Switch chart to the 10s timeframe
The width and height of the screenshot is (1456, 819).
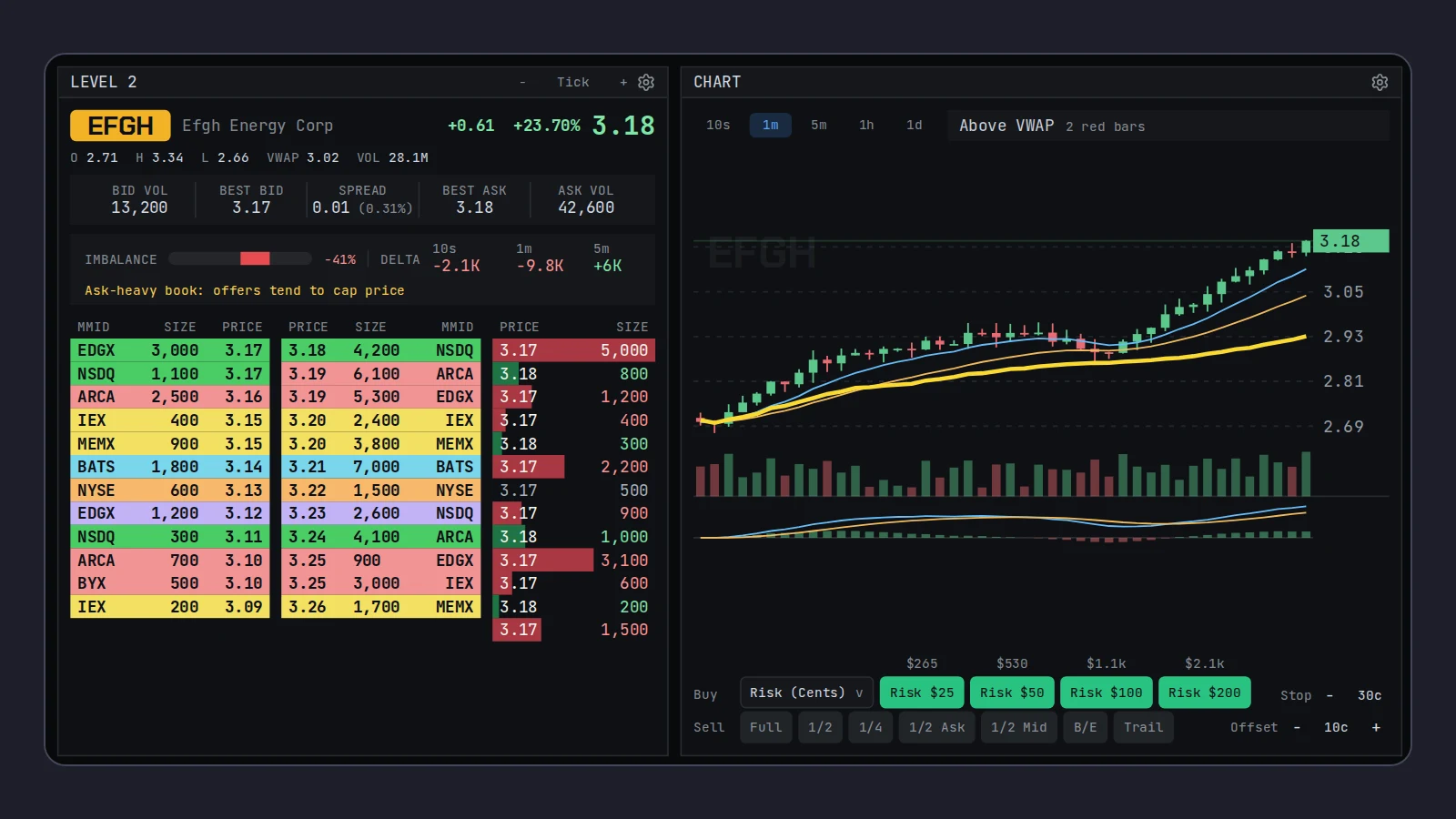(718, 125)
